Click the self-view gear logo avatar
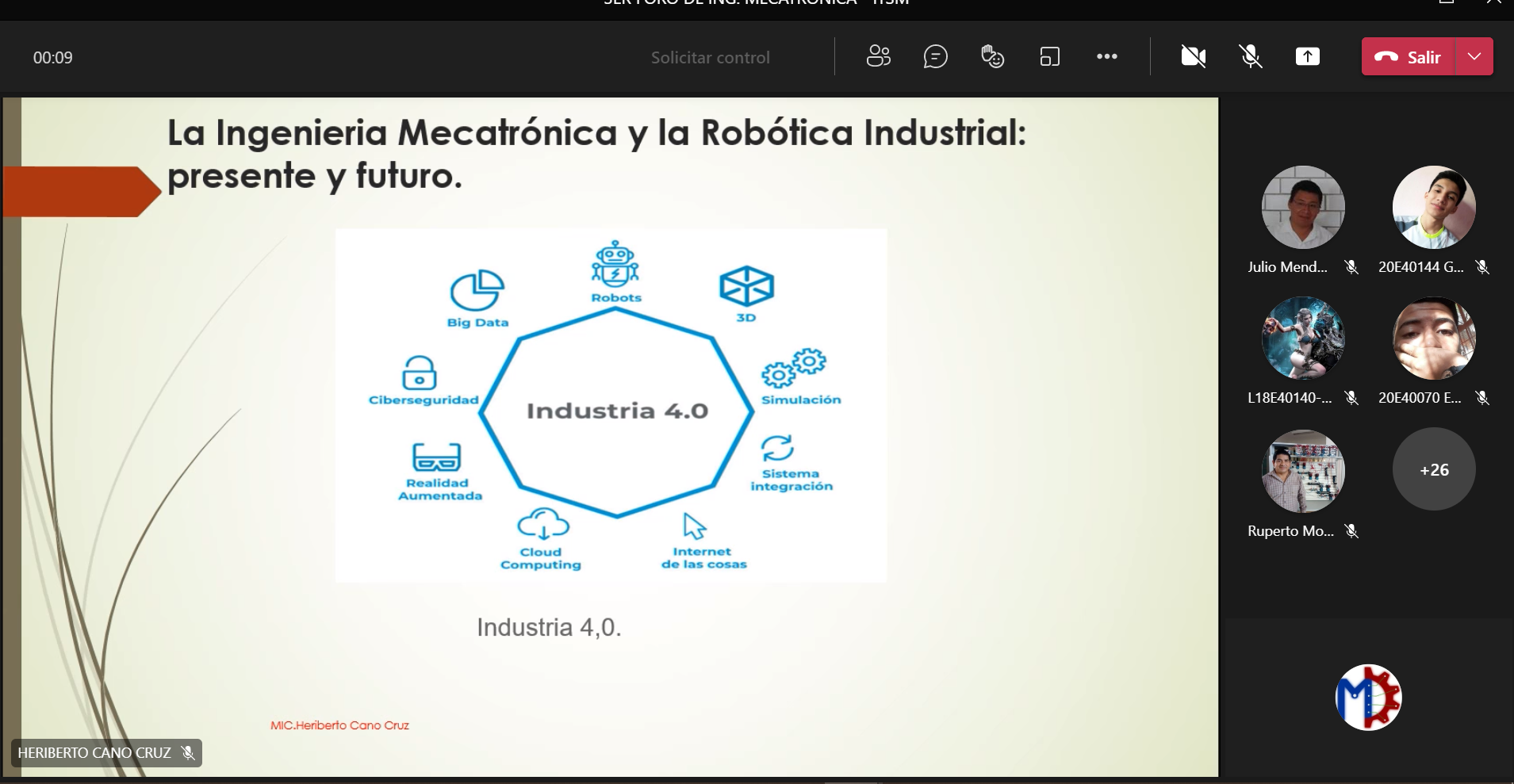The height and width of the screenshot is (784, 1514). tap(1369, 698)
